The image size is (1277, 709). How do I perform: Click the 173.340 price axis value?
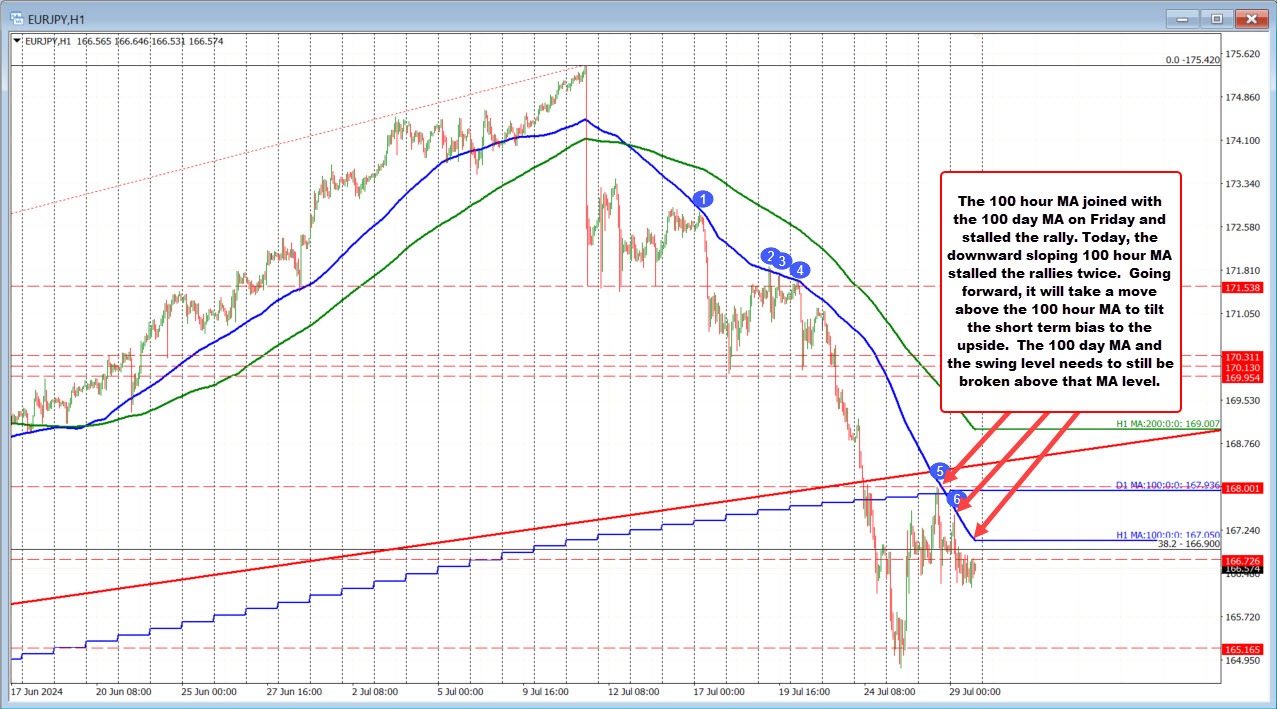[x=1243, y=184]
